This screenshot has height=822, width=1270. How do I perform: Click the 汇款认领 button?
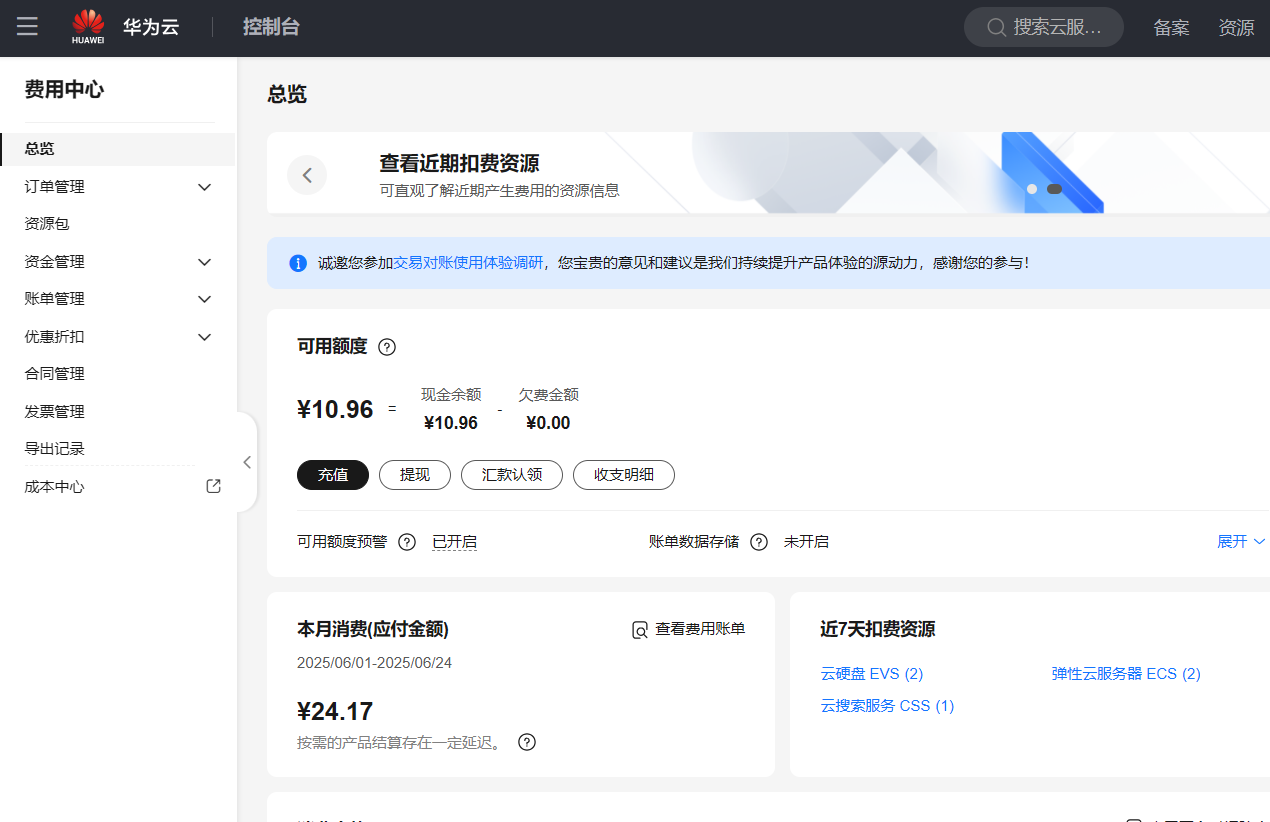(512, 475)
